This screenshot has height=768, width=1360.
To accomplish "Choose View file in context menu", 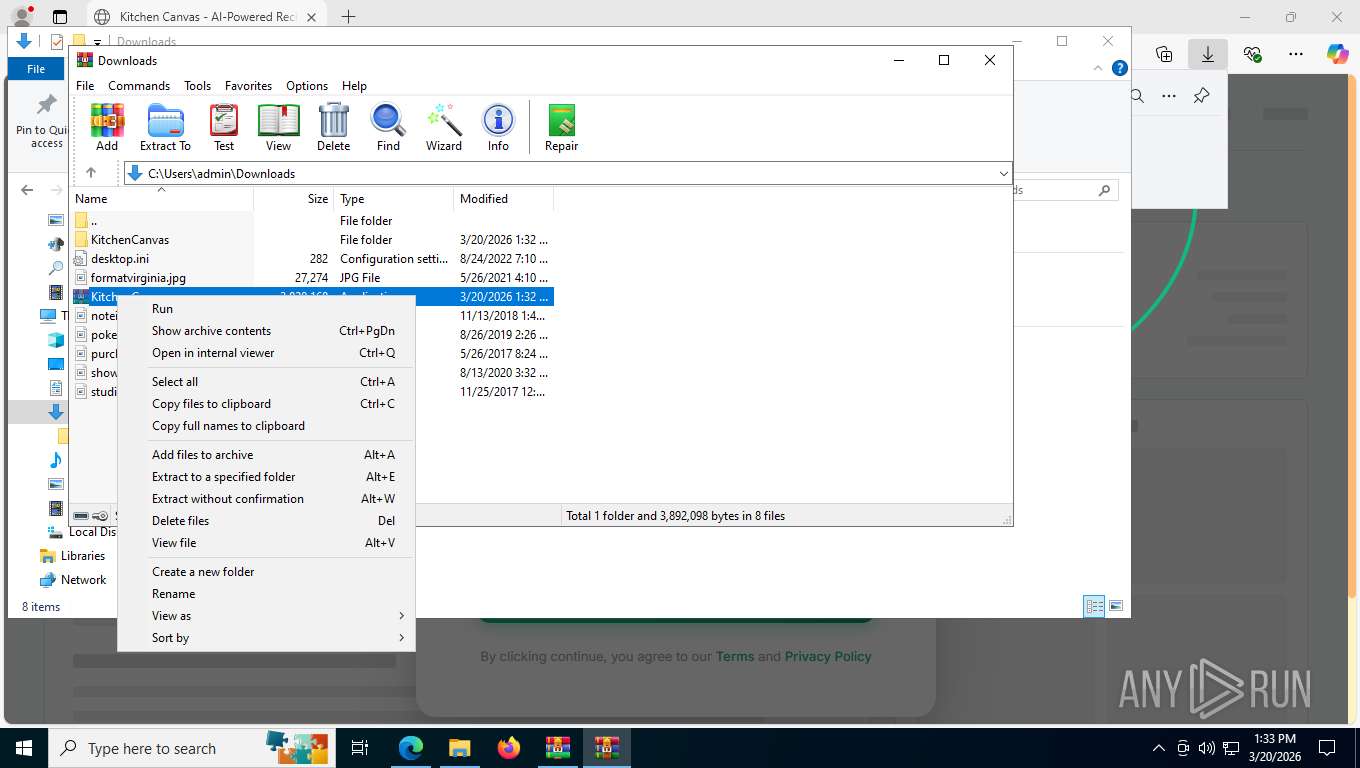I will point(266,543).
